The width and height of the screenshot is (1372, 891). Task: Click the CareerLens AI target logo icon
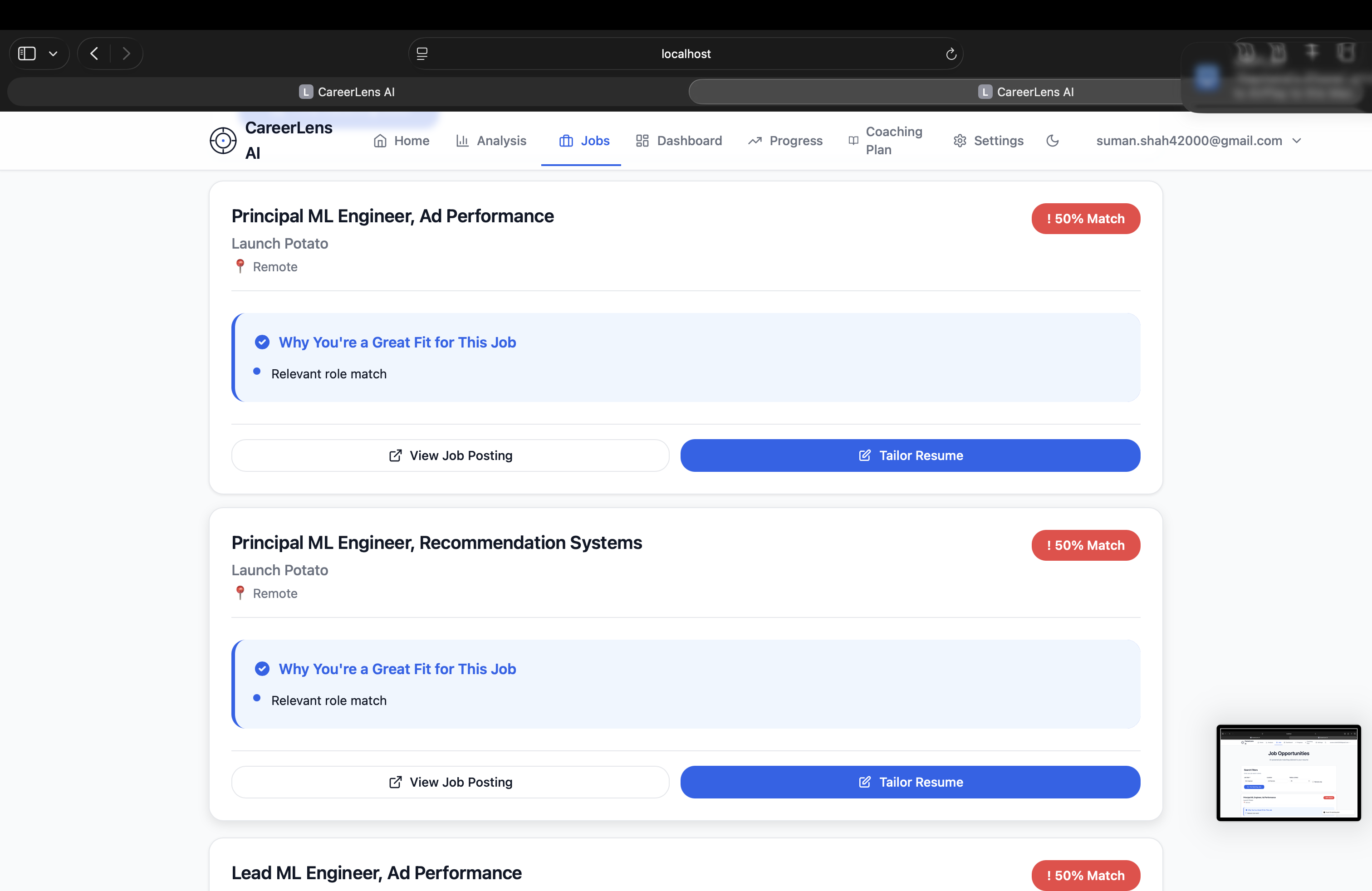(222, 141)
